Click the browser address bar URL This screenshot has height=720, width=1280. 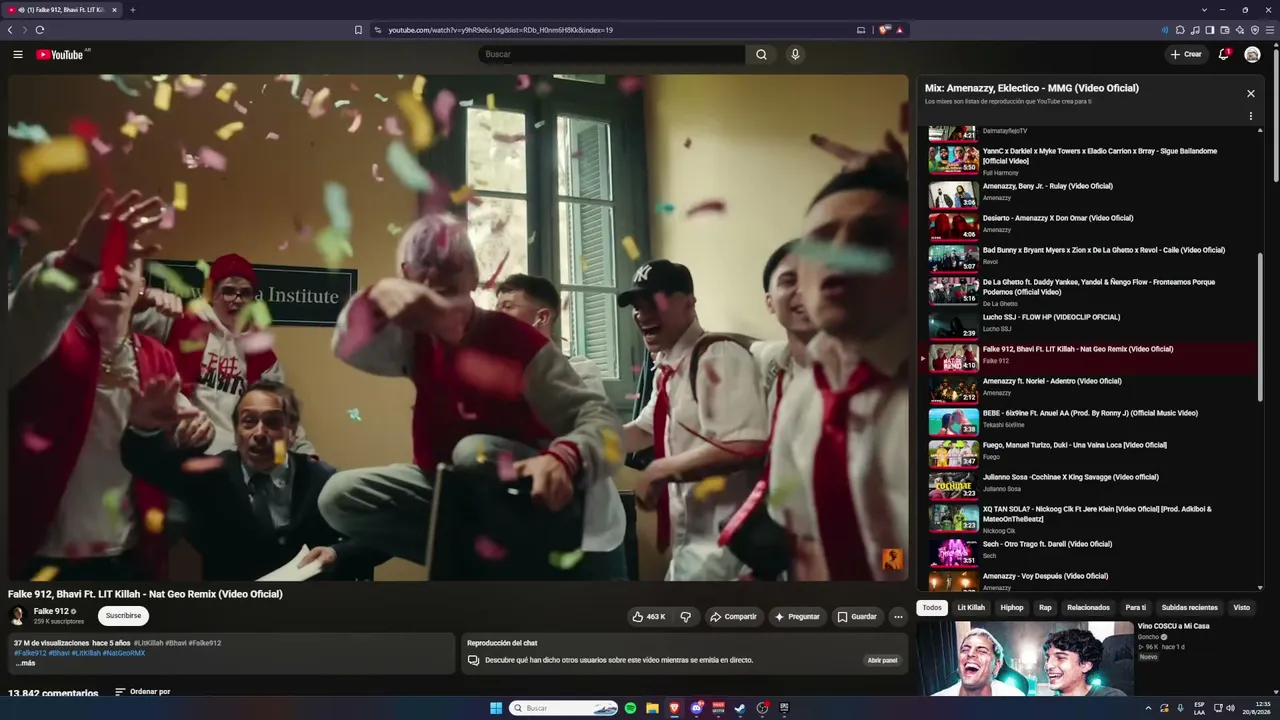click(x=500, y=30)
